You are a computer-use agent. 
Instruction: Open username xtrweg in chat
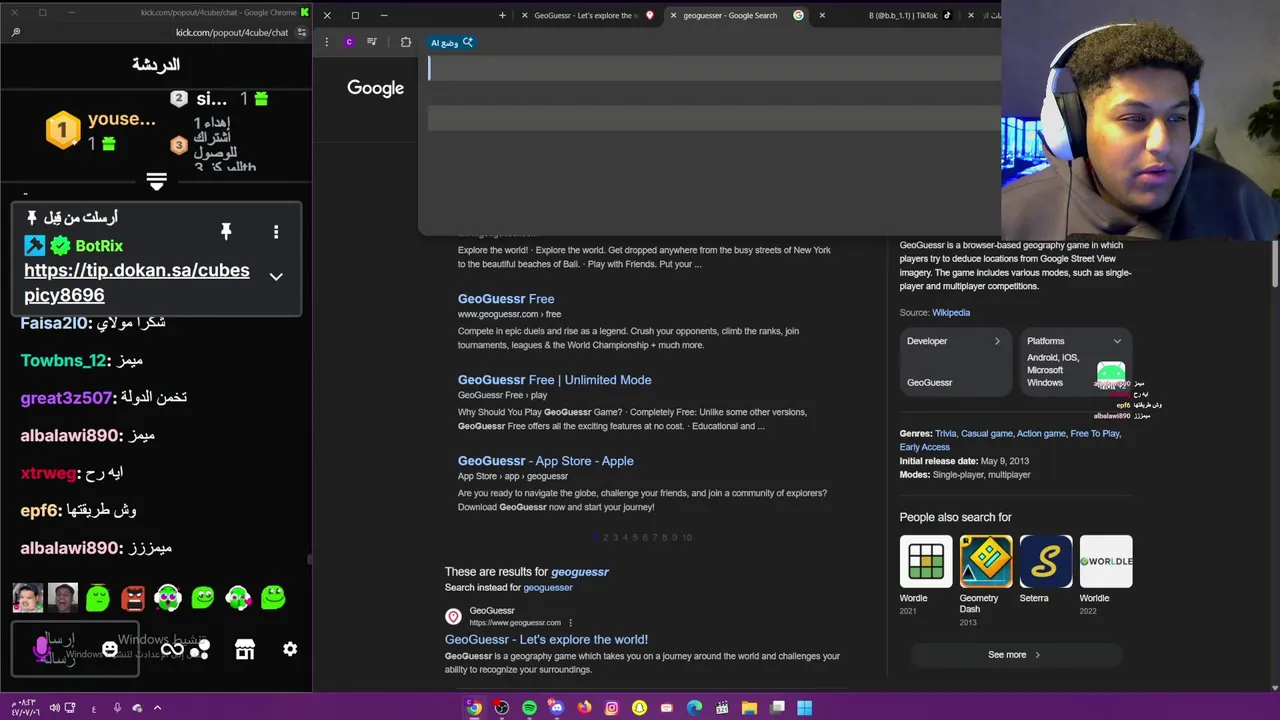49,473
